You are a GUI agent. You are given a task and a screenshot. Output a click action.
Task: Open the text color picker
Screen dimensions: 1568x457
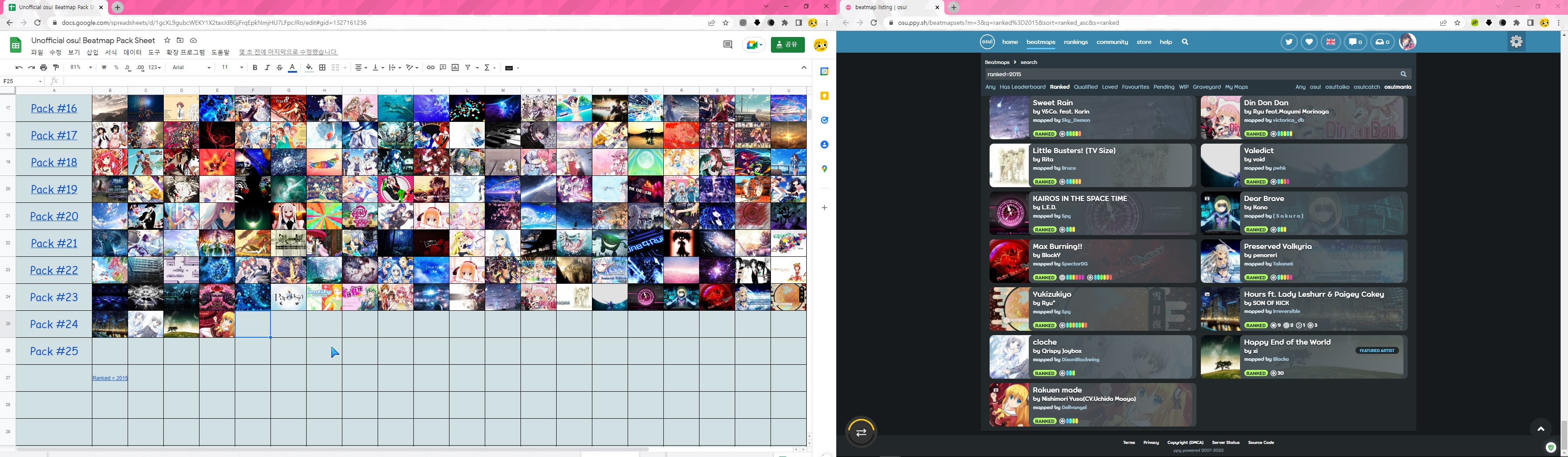coord(292,67)
